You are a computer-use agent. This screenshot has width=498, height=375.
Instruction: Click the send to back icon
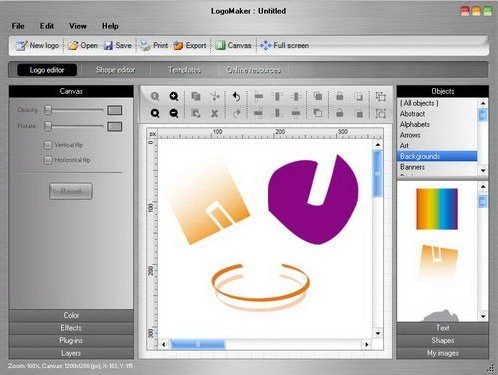318,113
